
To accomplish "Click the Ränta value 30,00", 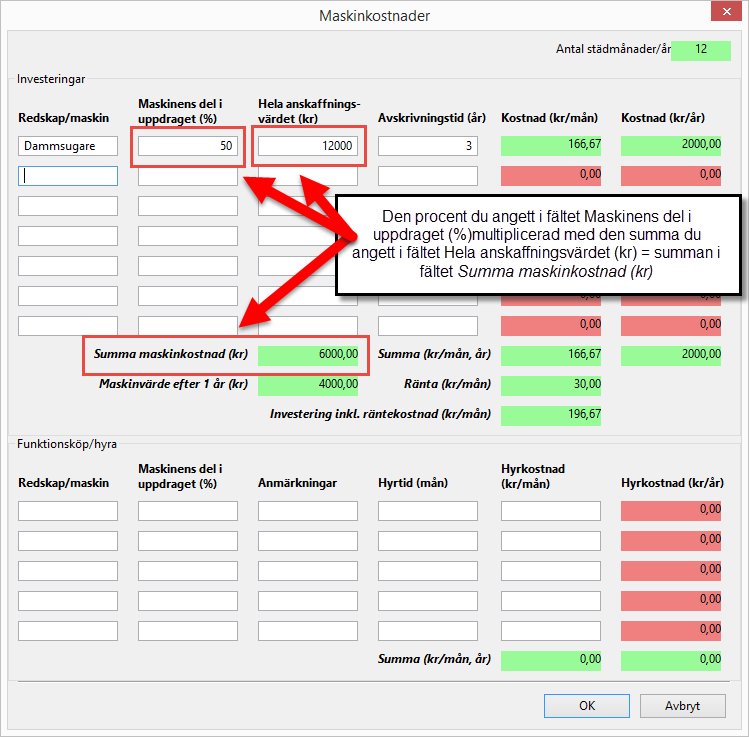I will [551, 384].
